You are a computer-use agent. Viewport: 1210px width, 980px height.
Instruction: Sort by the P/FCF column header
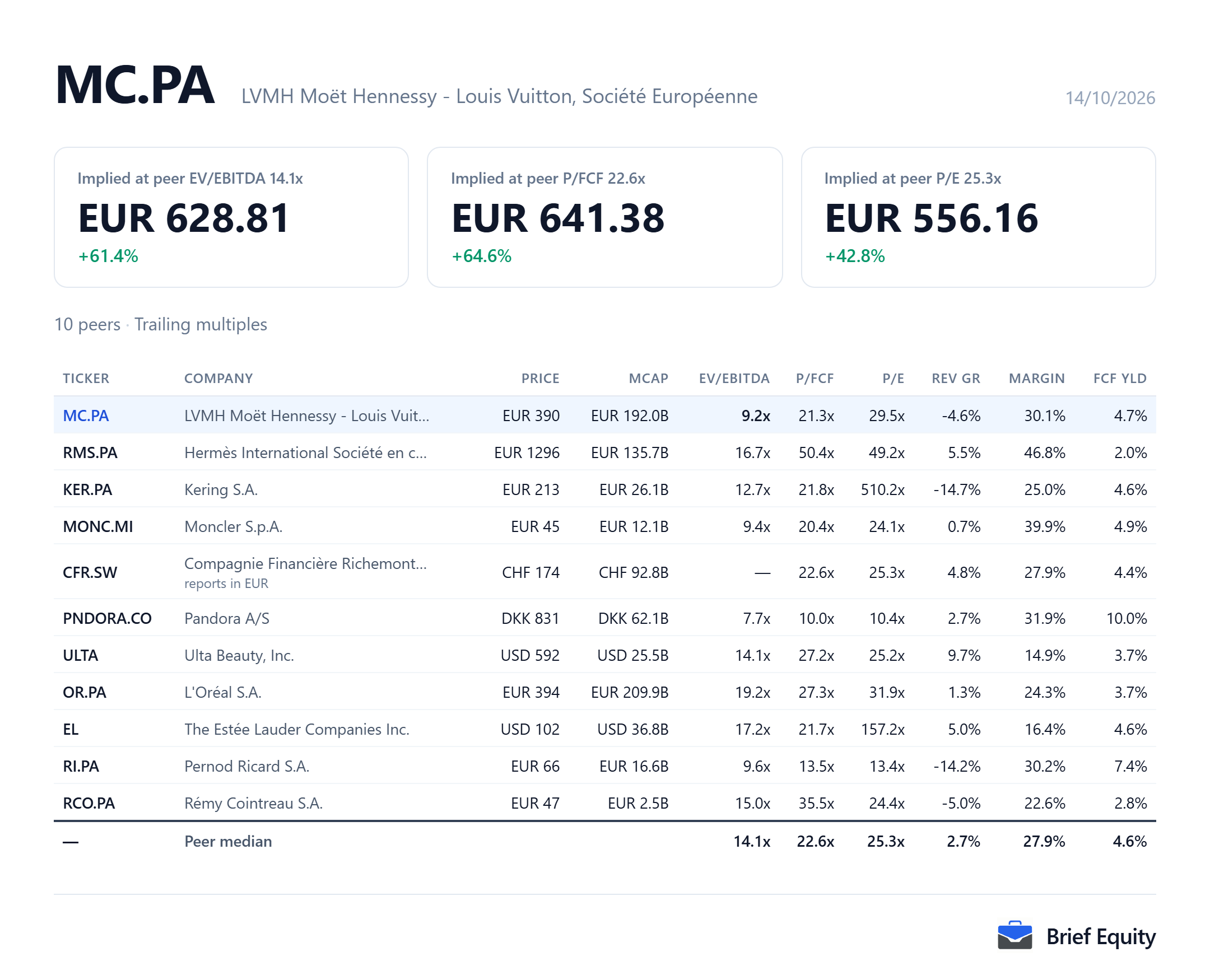coord(815,378)
